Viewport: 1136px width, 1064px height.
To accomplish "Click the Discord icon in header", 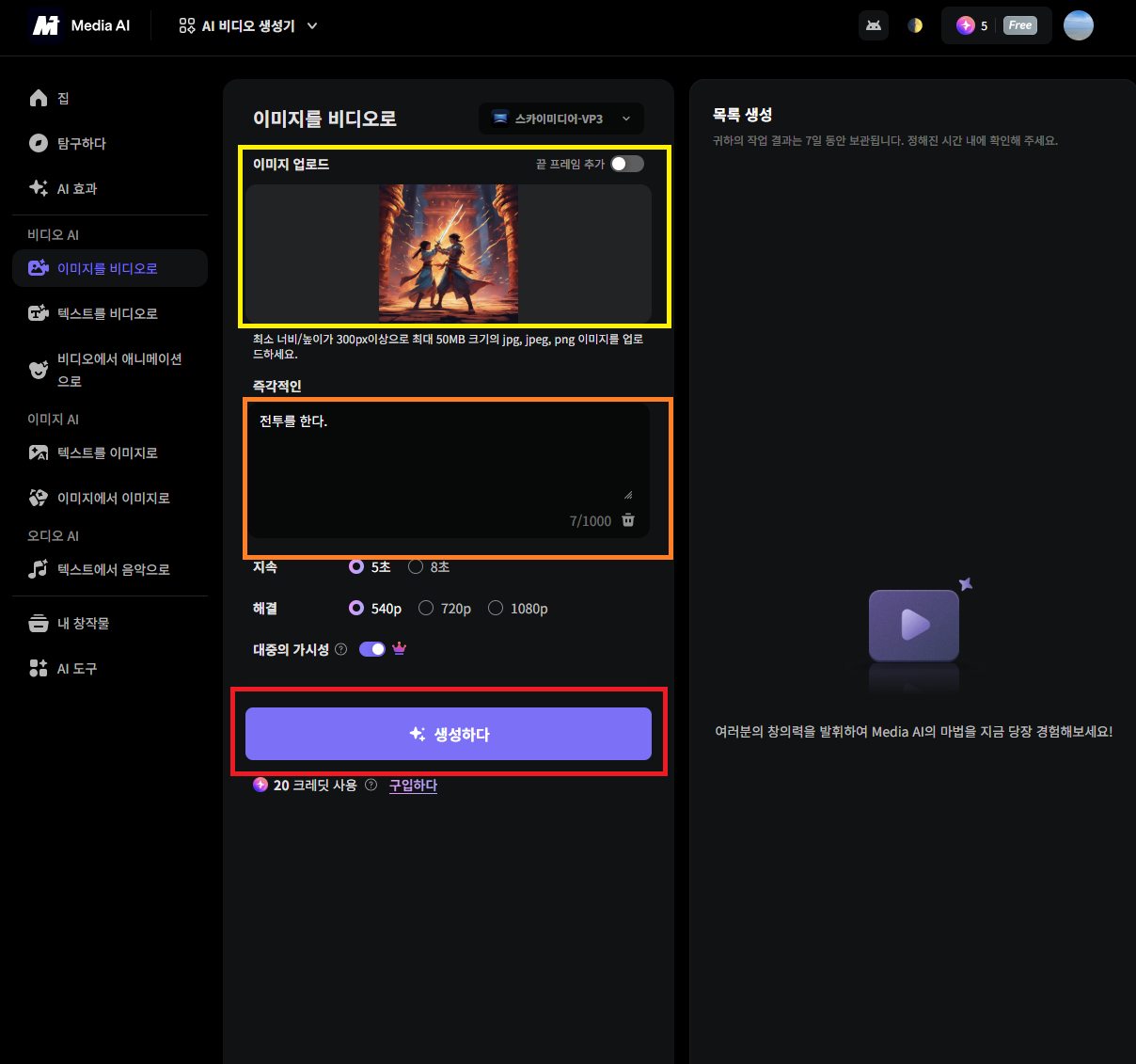I will coord(874,25).
